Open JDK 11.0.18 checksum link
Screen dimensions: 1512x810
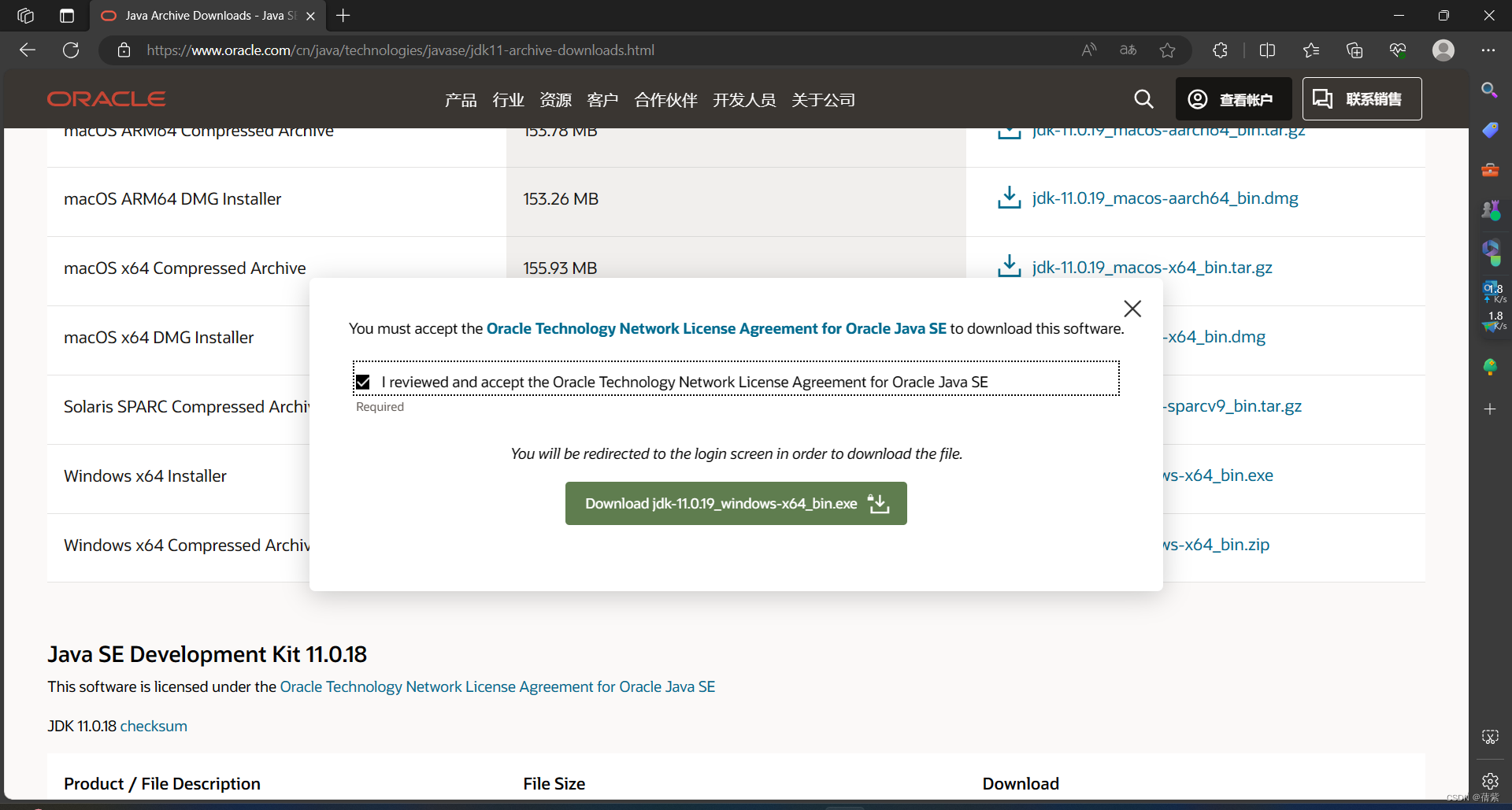tap(154, 726)
